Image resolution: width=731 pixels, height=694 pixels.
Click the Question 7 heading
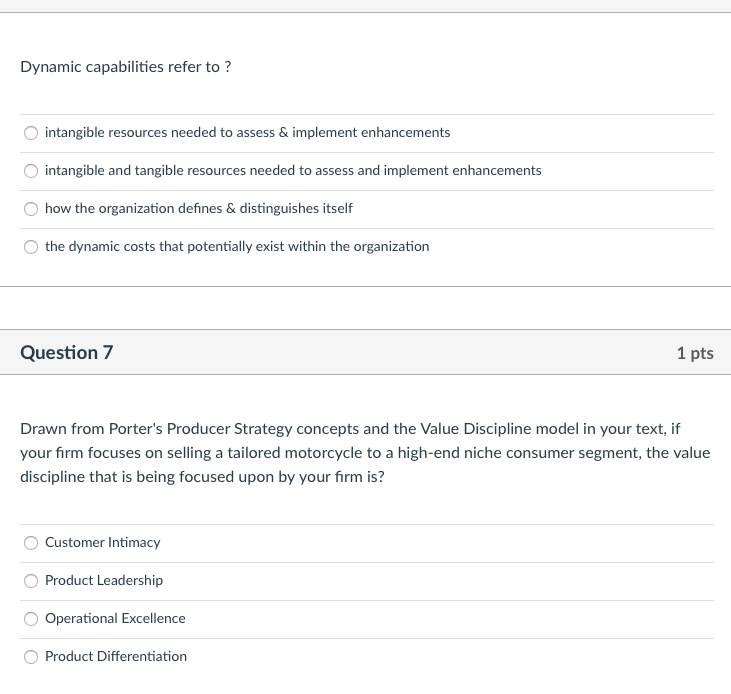pyautogui.click(x=67, y=353)
